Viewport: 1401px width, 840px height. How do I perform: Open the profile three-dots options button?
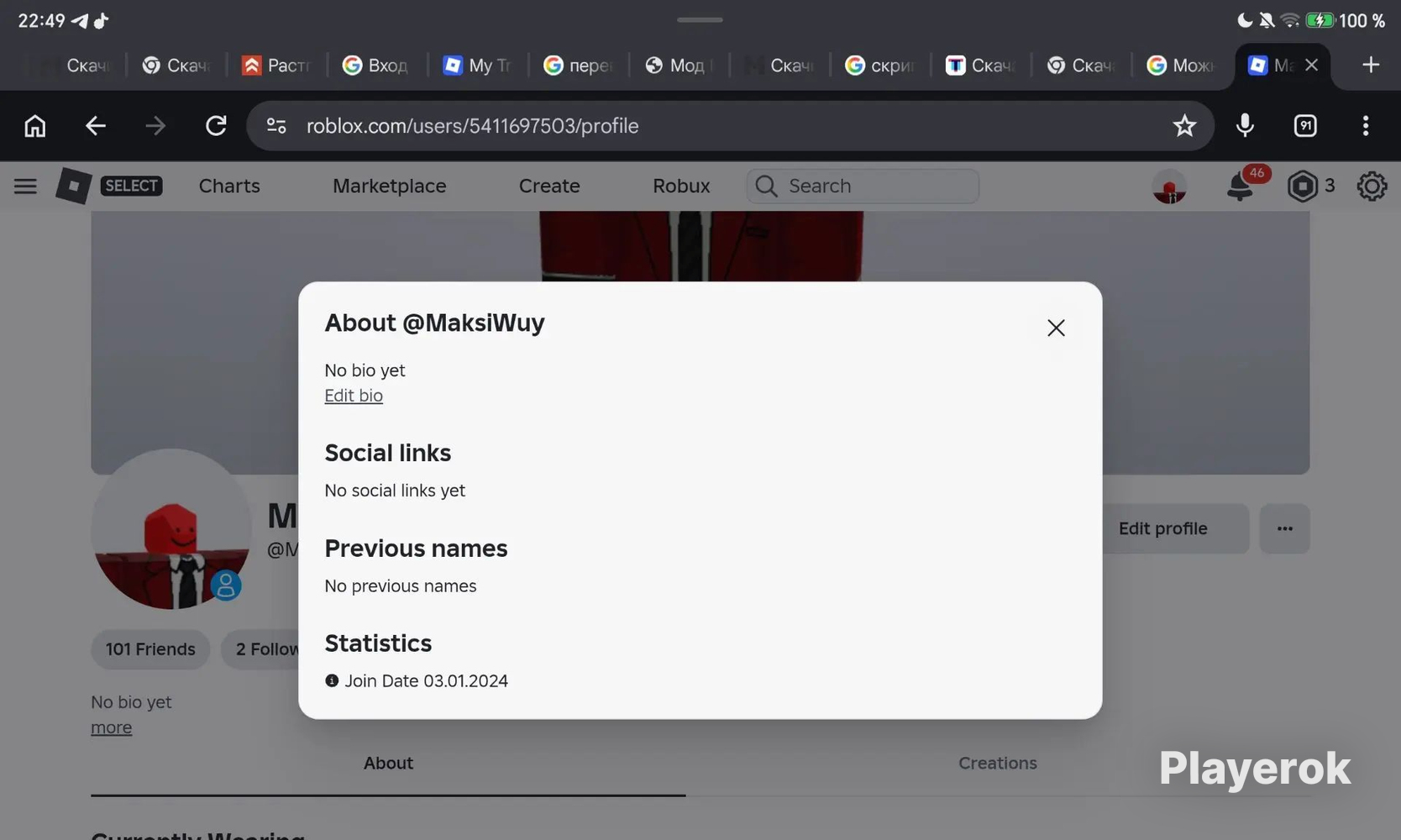(1284, 528)
